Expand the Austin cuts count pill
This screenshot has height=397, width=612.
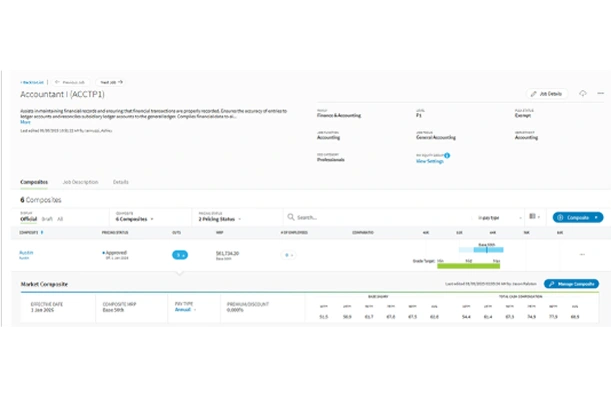point(180,255)
